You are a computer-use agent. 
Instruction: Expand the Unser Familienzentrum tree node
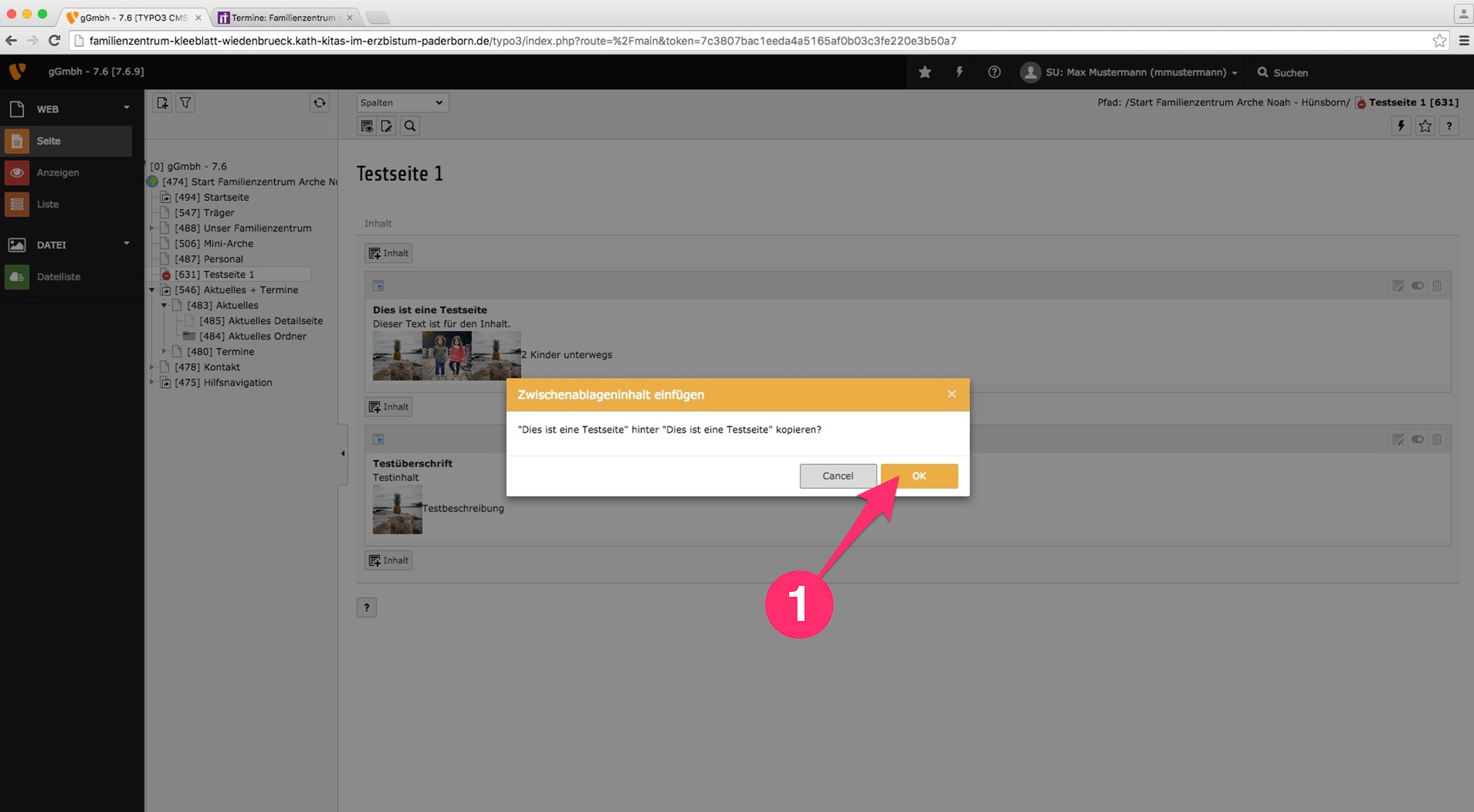[x=152, y=229]
